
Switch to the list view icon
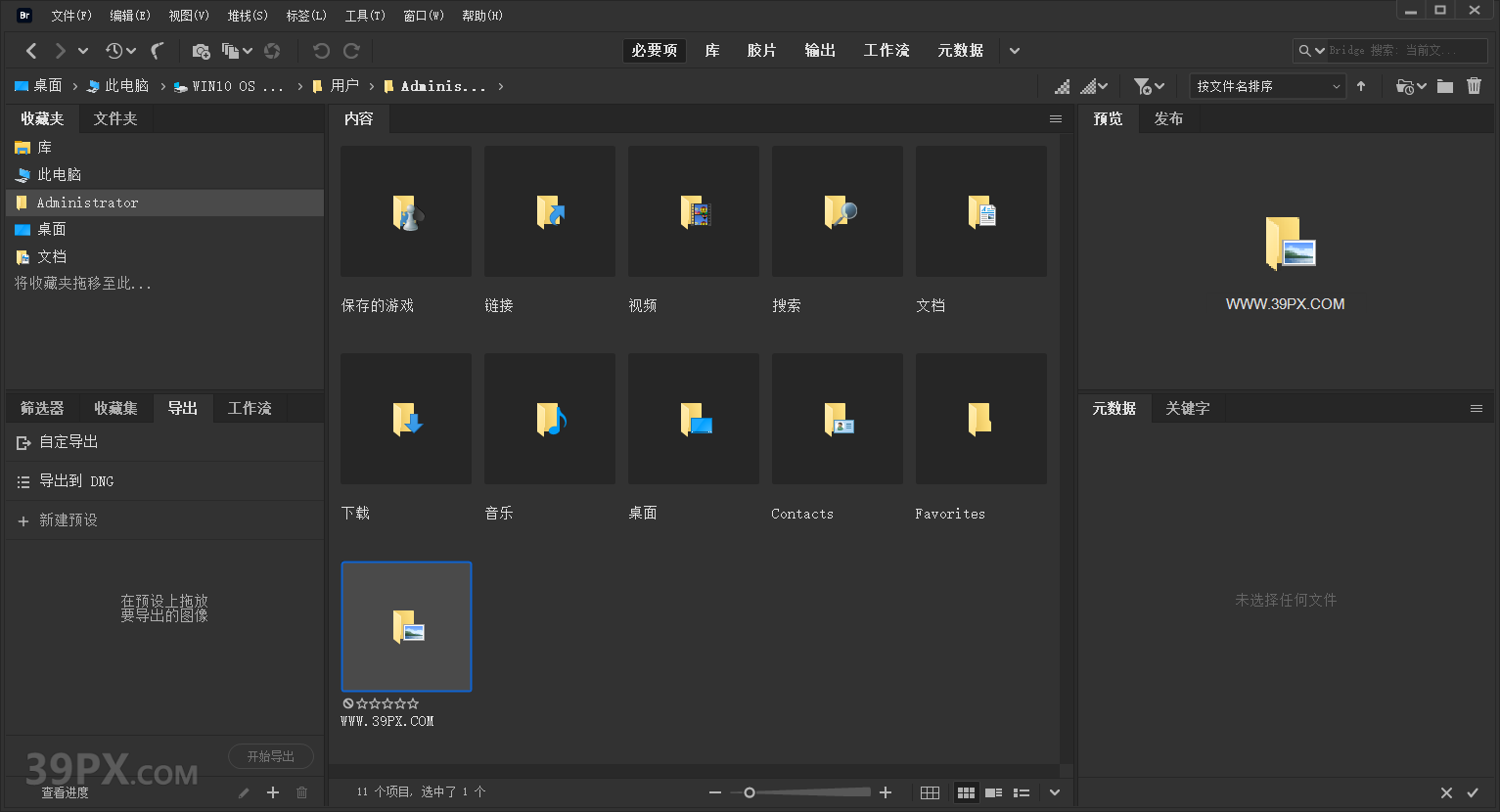pyautogui.click(x=1022, y=792)
